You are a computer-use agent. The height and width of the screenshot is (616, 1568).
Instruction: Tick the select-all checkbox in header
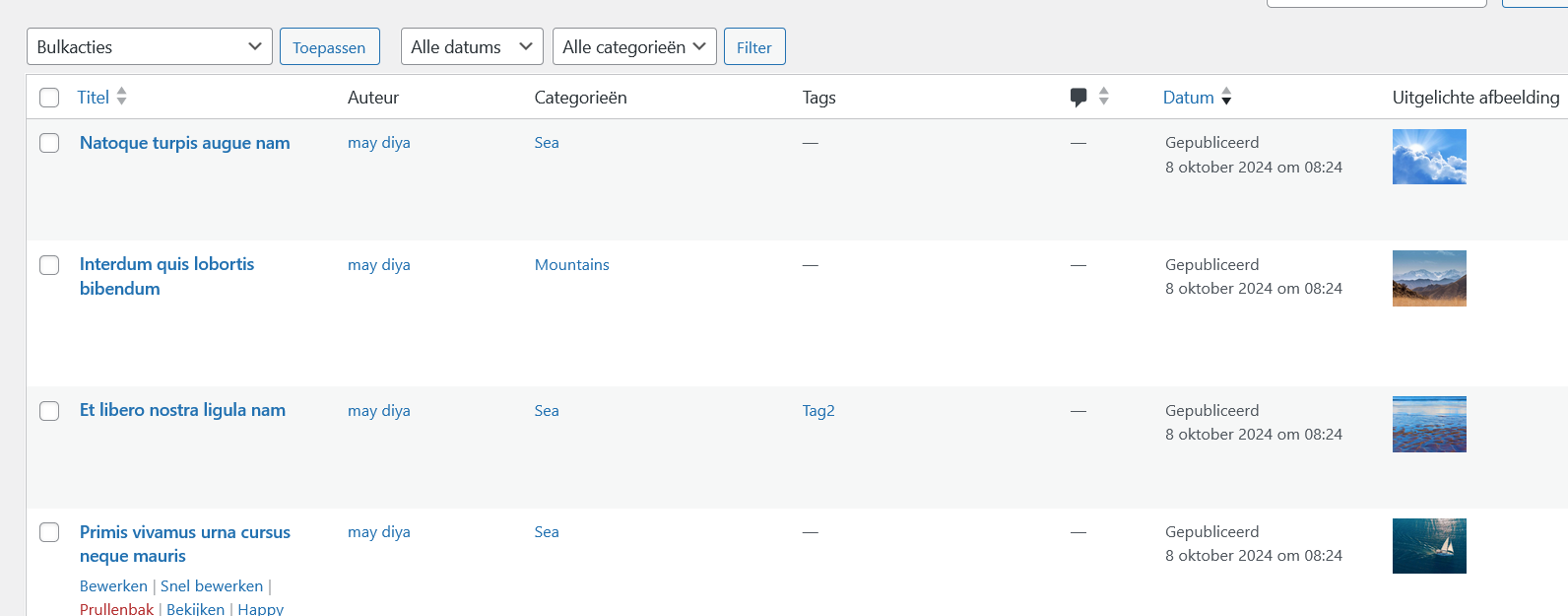pyautogui.click(x=49, y=98)
